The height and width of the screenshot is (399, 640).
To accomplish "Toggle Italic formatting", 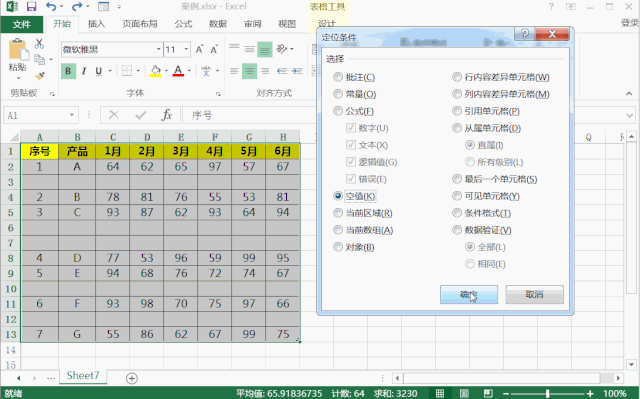I will pyautogui.click(x=84, y=71).
